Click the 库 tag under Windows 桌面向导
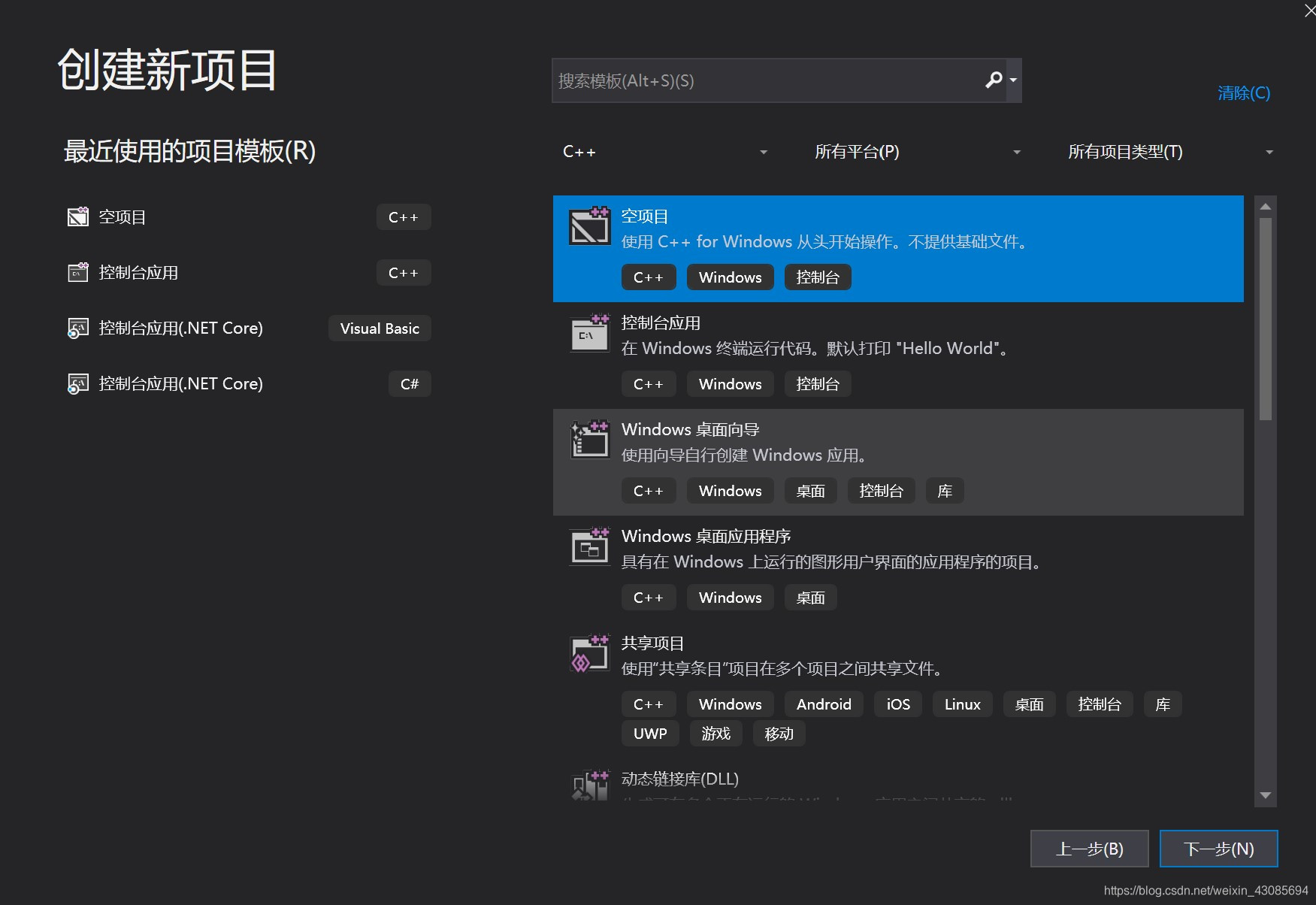The image size is (1316, 905). click(945, 491)
